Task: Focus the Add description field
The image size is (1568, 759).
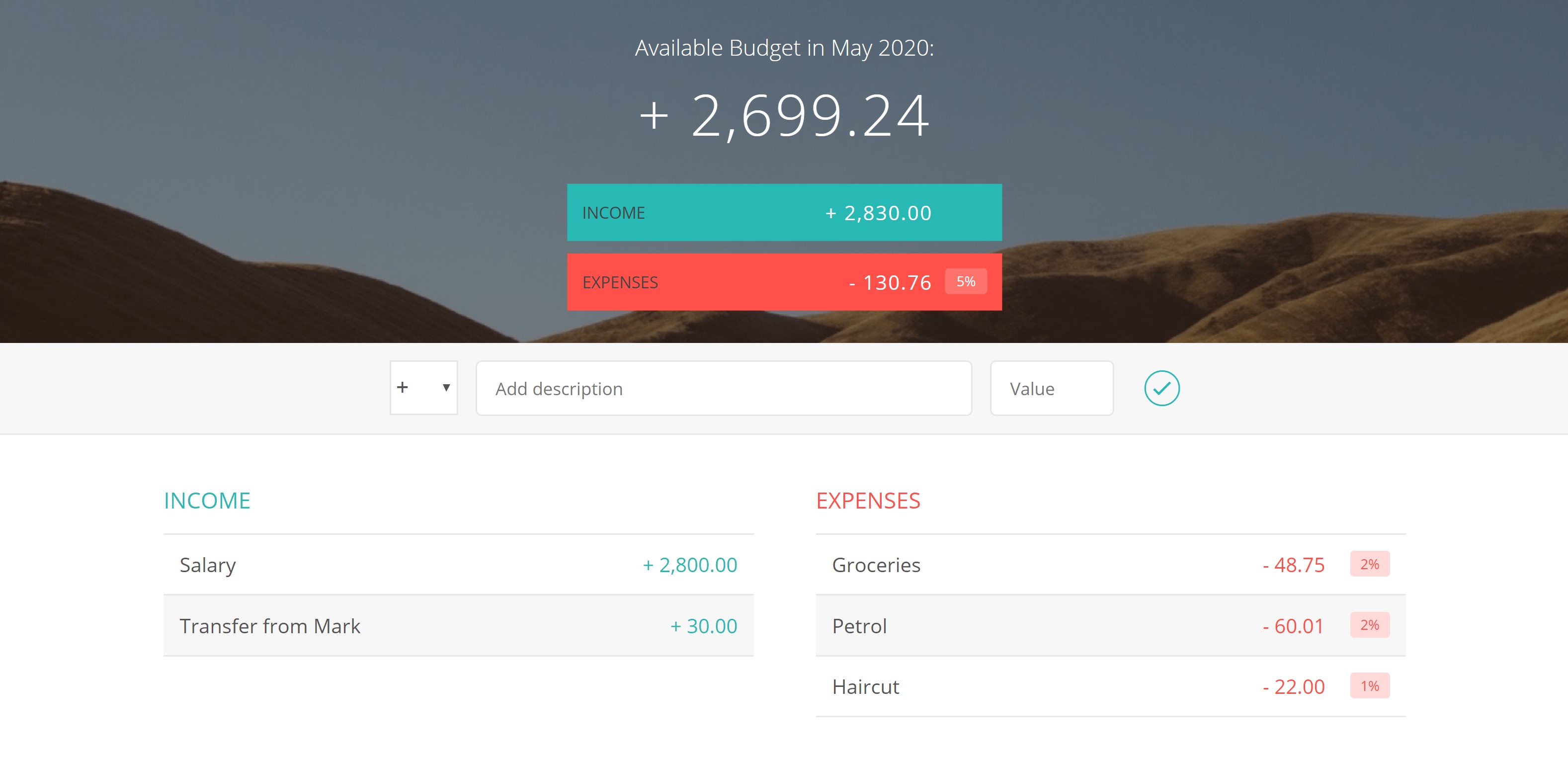Action: [x=724, y=388]
